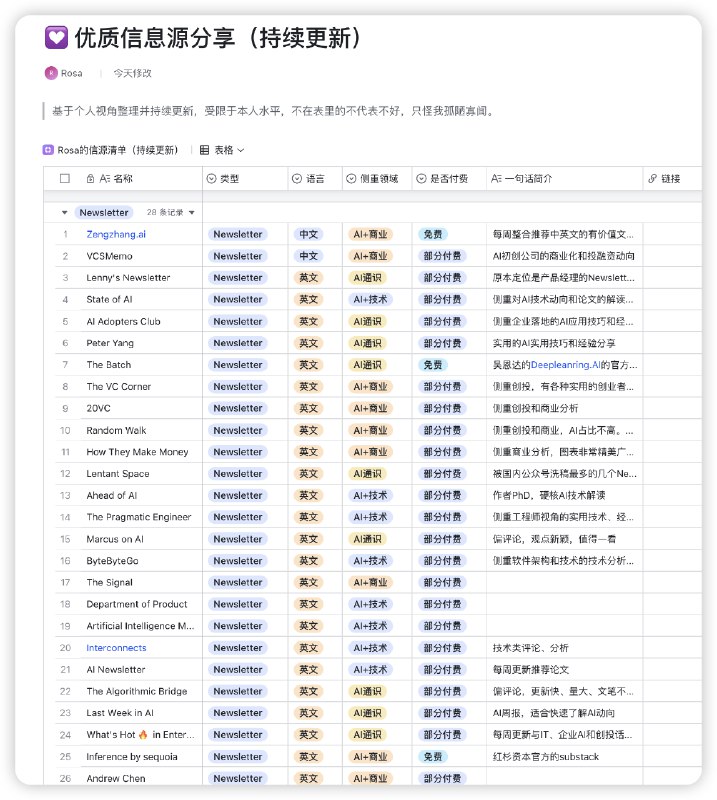Select Ahead of AI name cell

click(x=141, y=495)
